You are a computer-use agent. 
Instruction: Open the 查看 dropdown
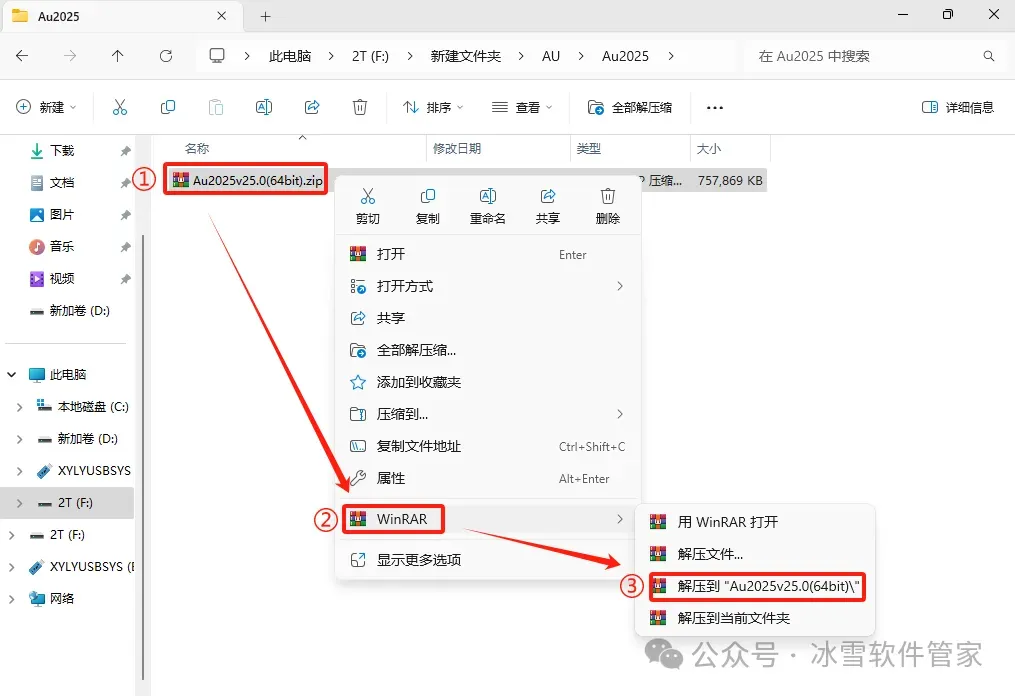coord(522,107)
